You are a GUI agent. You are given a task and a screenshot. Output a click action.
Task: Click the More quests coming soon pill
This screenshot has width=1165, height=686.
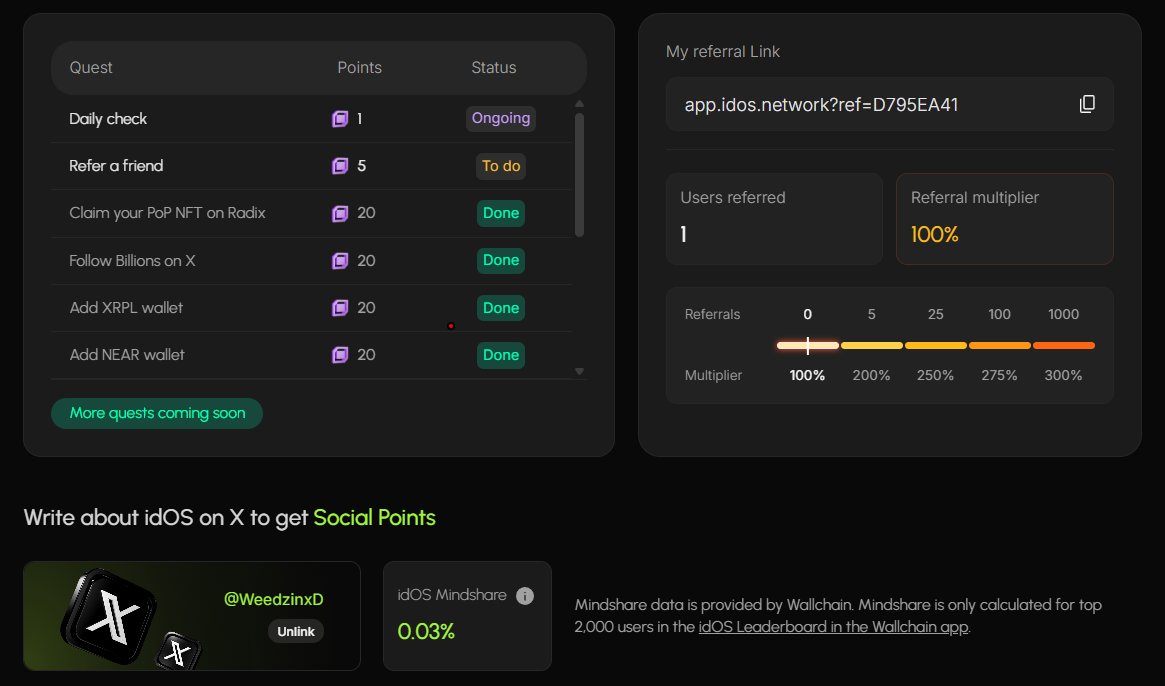157,413
